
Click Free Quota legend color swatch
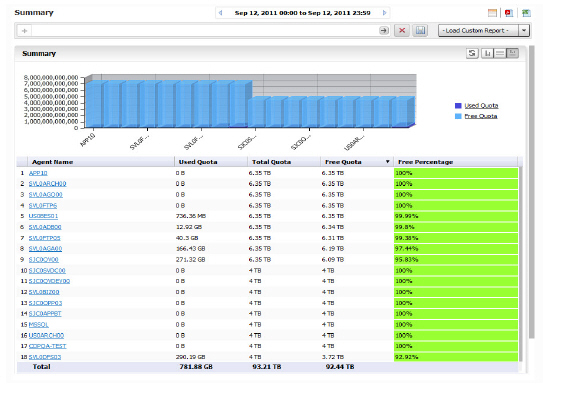pos(458,116)
